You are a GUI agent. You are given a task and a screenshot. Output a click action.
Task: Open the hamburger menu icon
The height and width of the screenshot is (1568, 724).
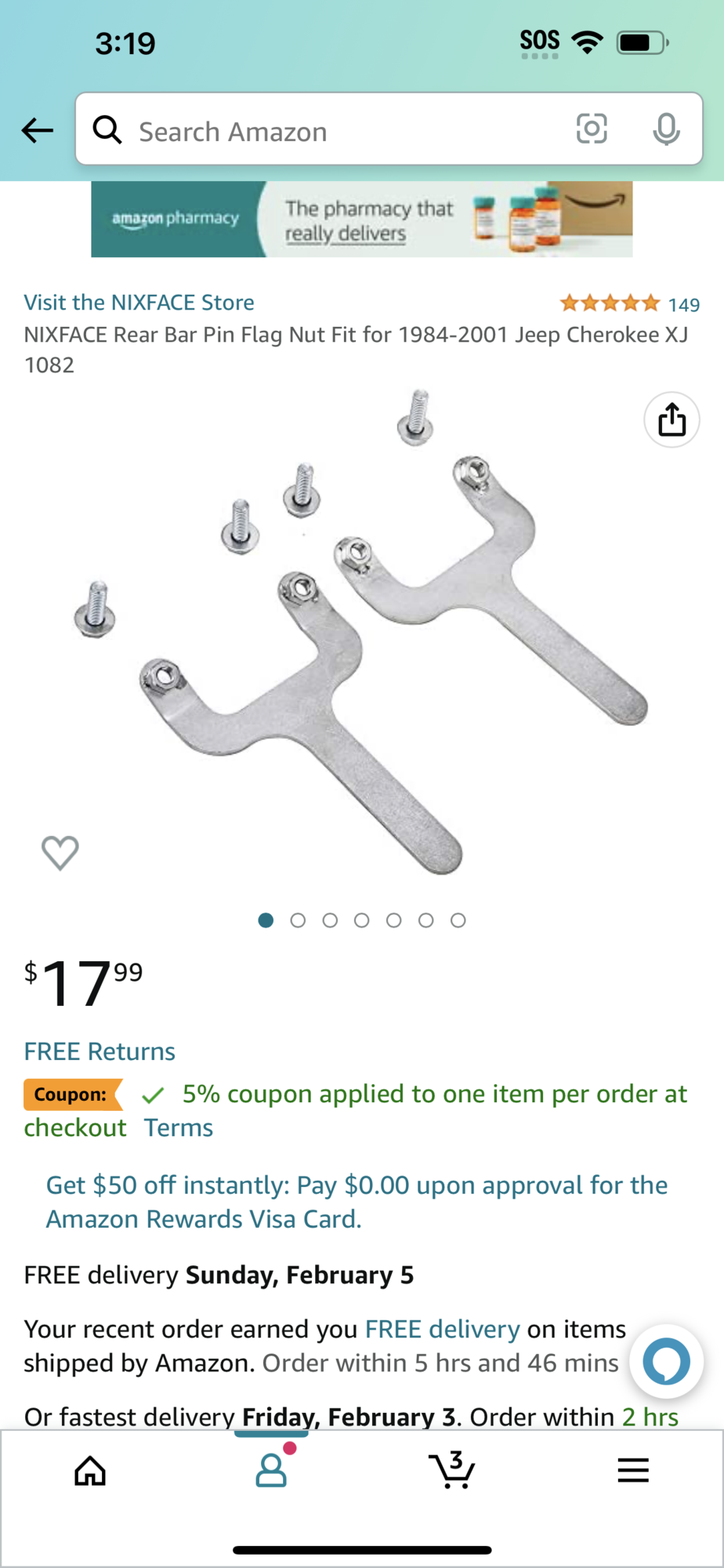pos(633,1471)
